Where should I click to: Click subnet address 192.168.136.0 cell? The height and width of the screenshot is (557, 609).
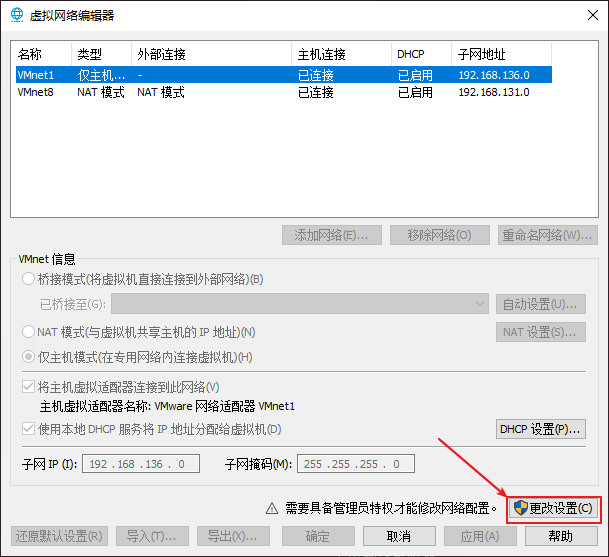point(494,75)
